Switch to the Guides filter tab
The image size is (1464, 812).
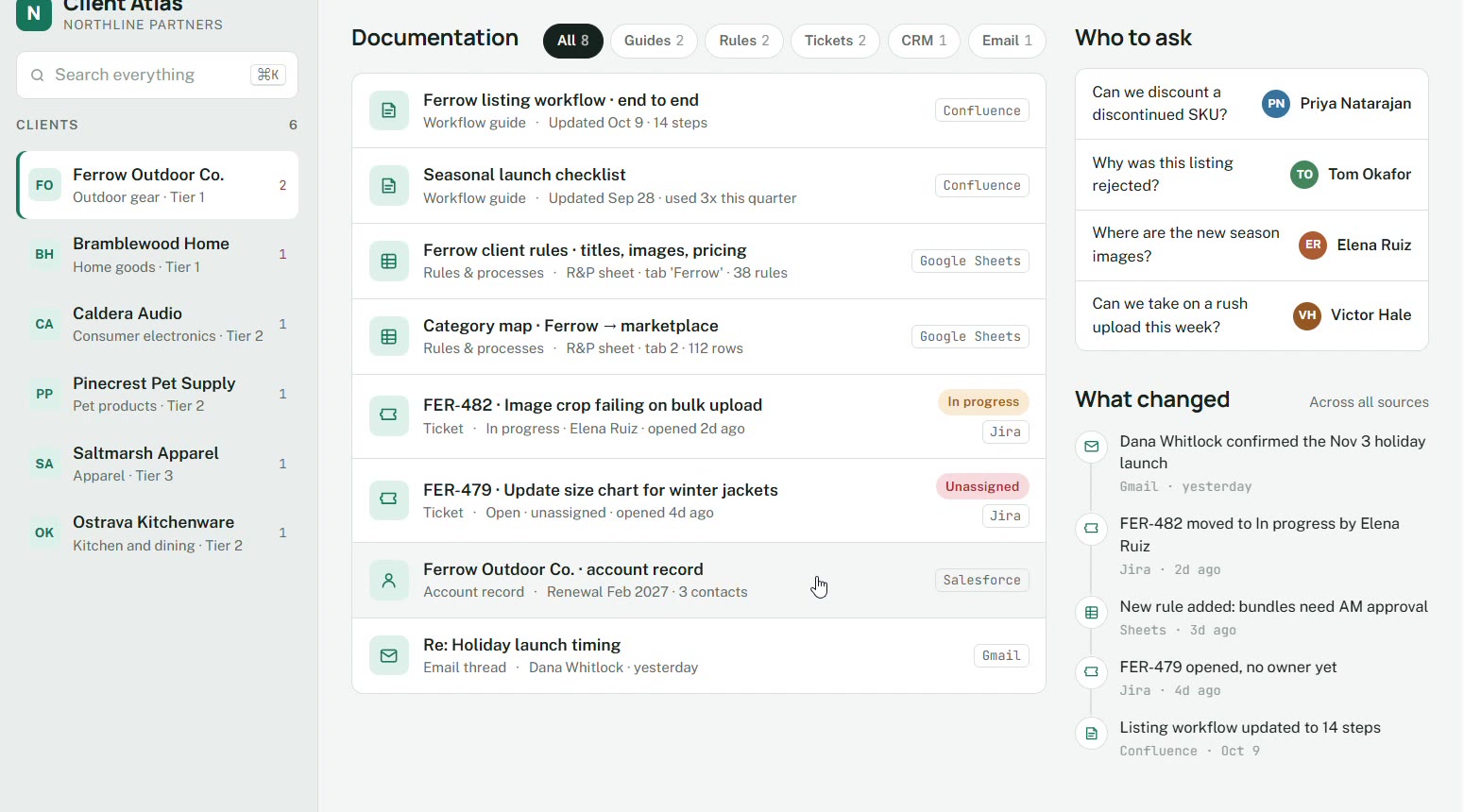click(x=654, y=41)
